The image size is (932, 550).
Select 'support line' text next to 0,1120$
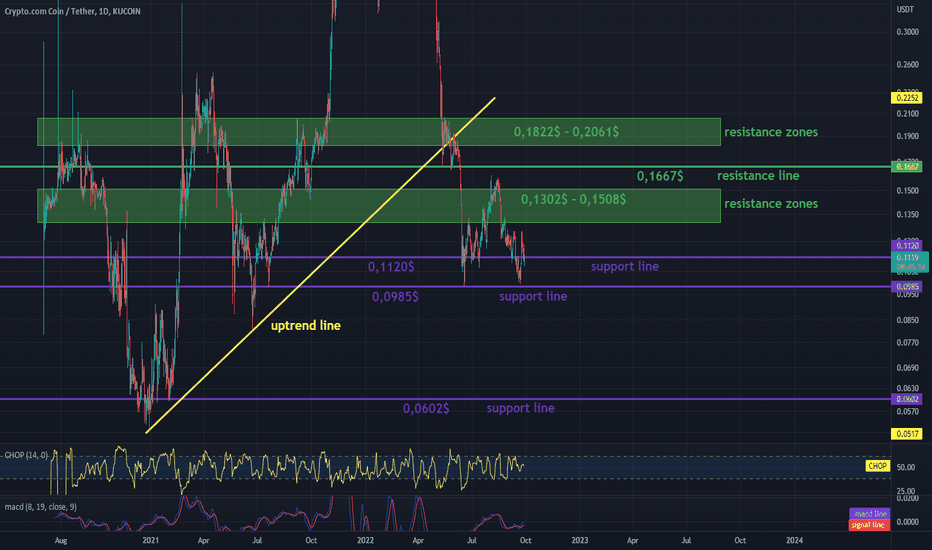click(x=625, y=266)
